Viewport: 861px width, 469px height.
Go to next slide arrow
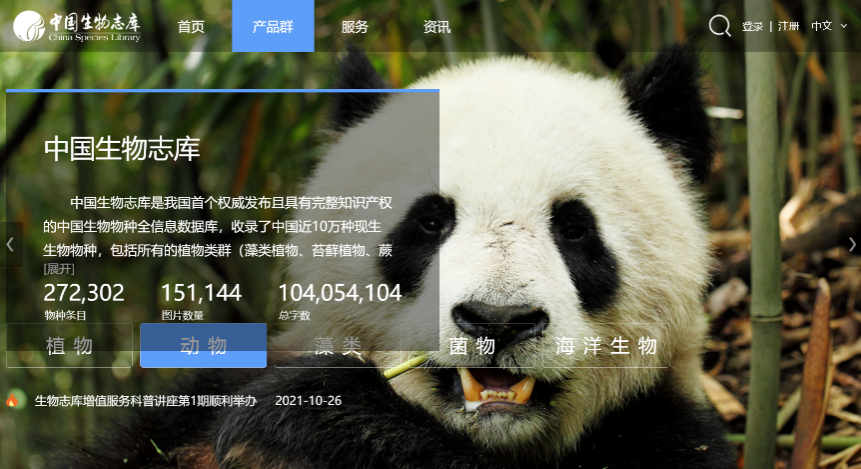tap(852, 244)
